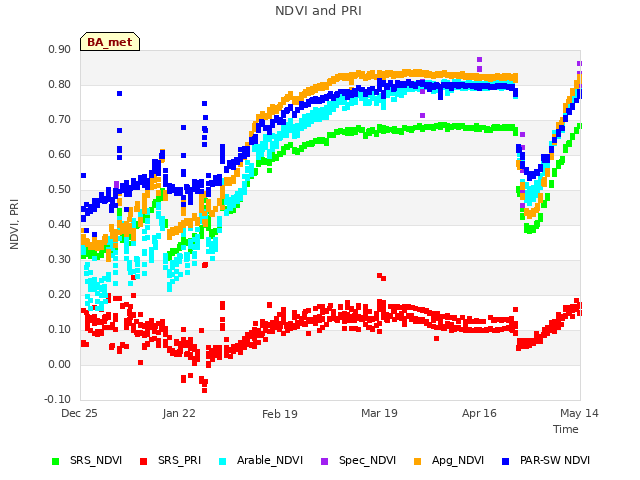Click the 0.00 y-axis tick value
The width and height of the screenshot is (640, 480).
[x=60, y=364]
